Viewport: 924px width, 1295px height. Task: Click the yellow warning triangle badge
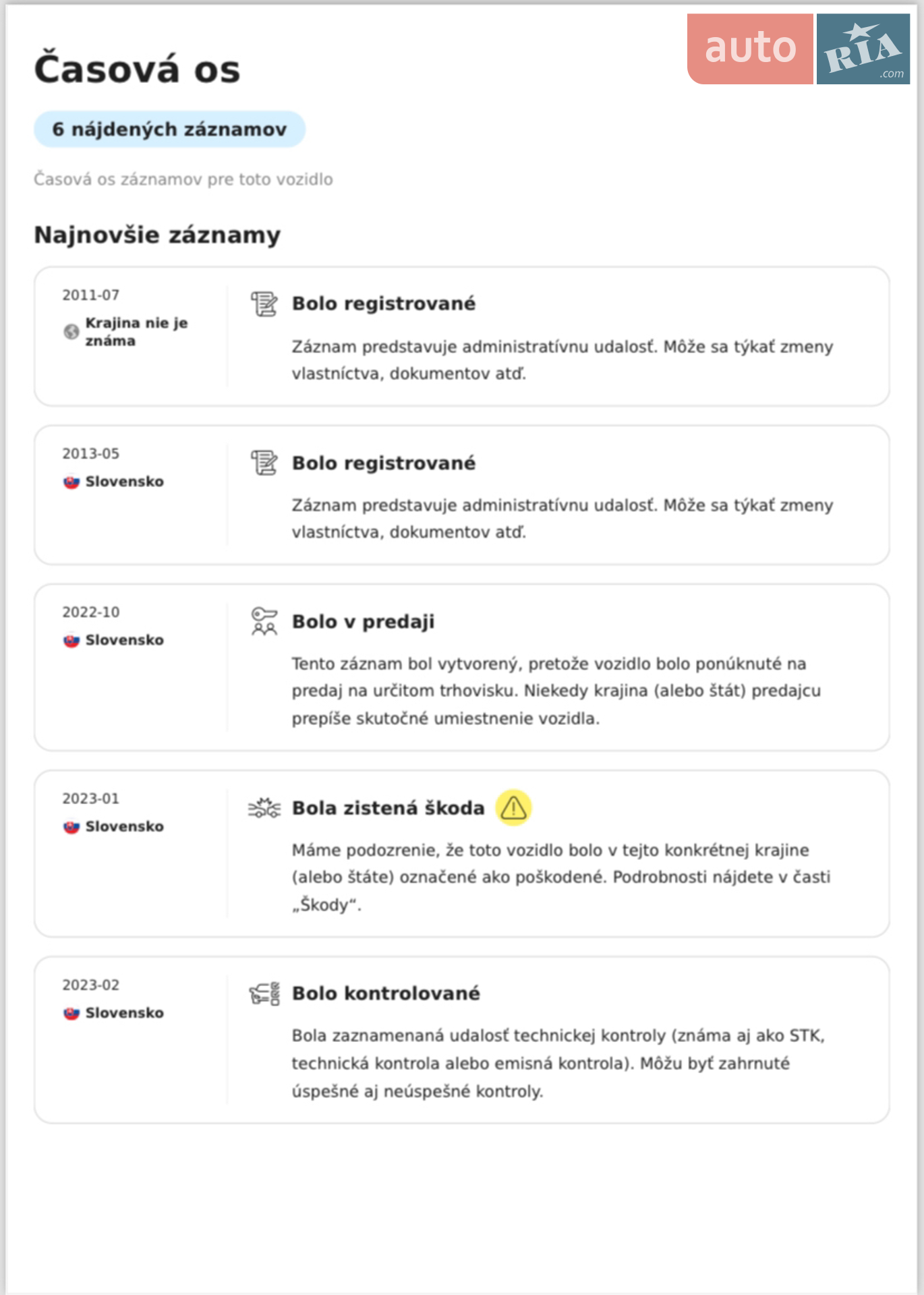coord(513,807)
